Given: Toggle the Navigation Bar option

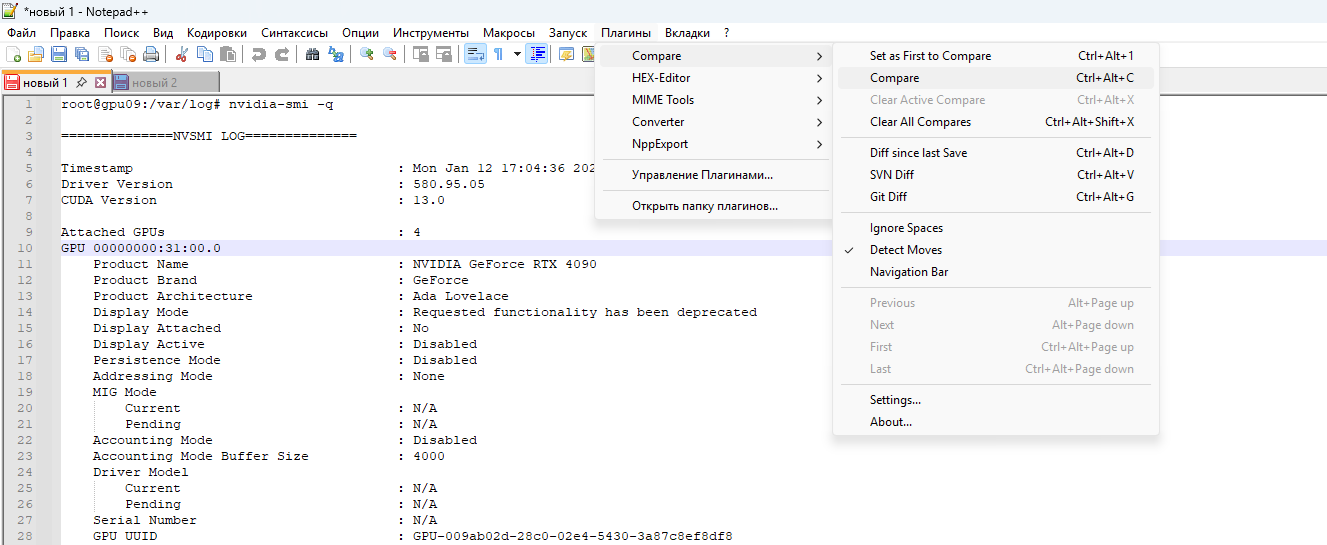Looking at the screenshot, I should click(x=908, y=272).
